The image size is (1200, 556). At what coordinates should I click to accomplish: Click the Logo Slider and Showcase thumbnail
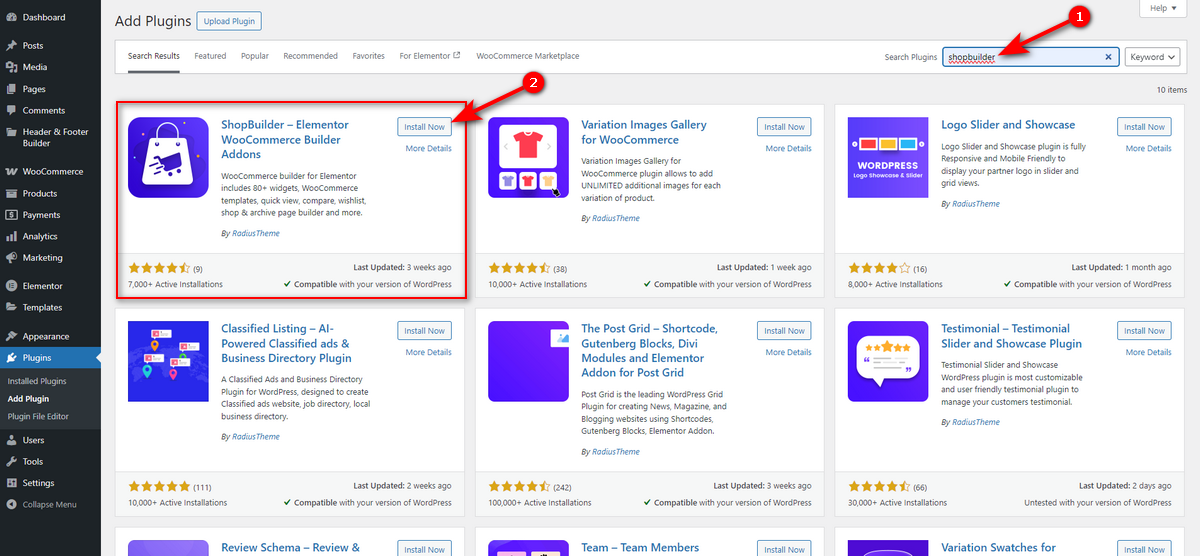point(888,158)
